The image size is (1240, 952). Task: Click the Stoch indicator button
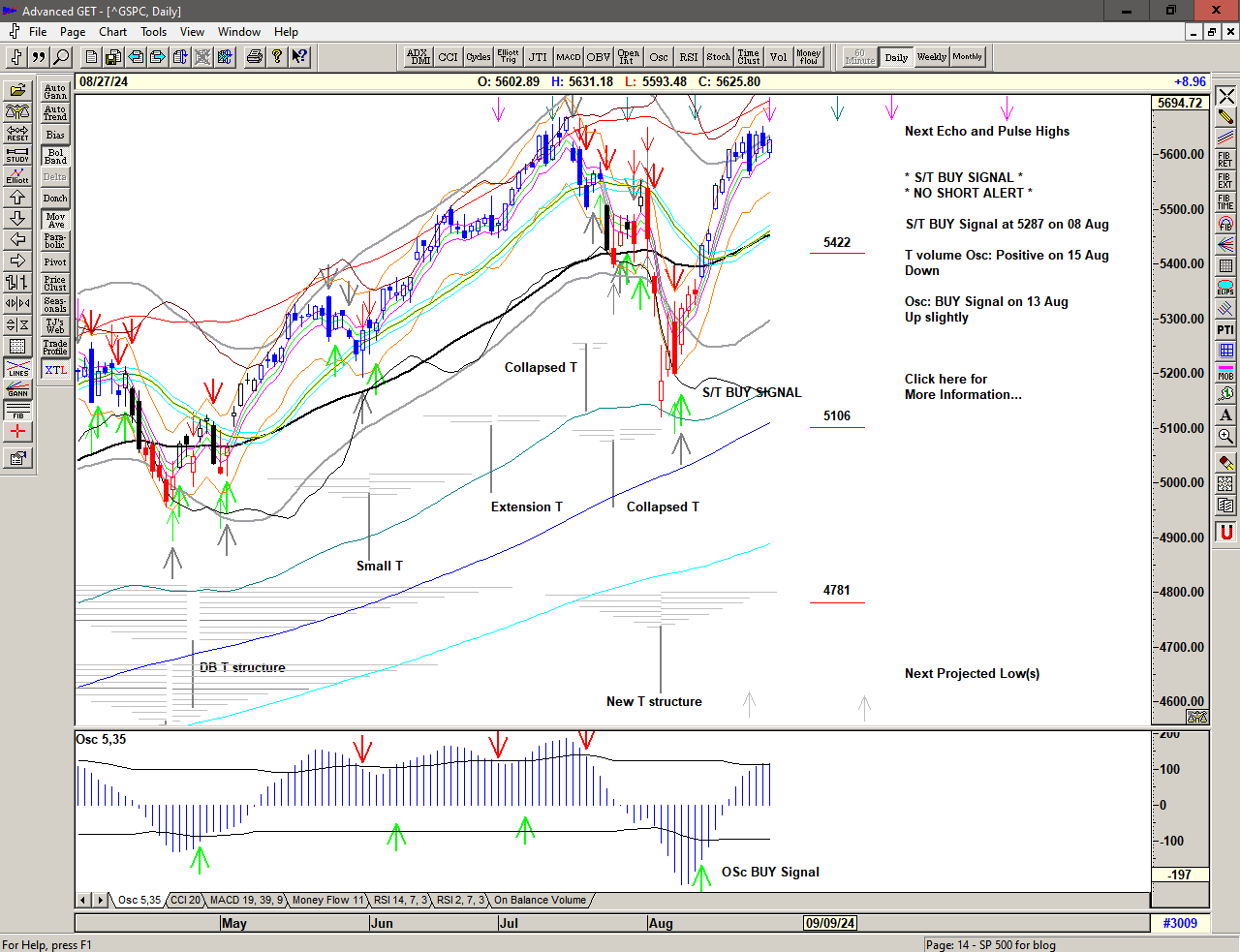(718, 57)
